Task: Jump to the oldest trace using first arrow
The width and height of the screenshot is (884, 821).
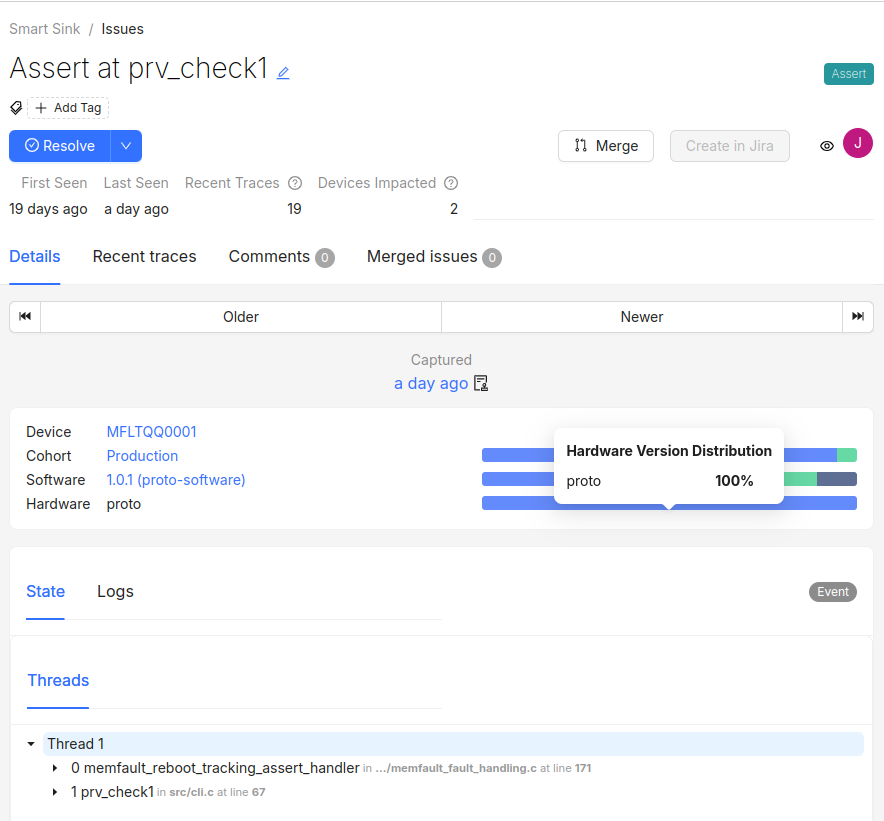Action: tap(25, 317)
